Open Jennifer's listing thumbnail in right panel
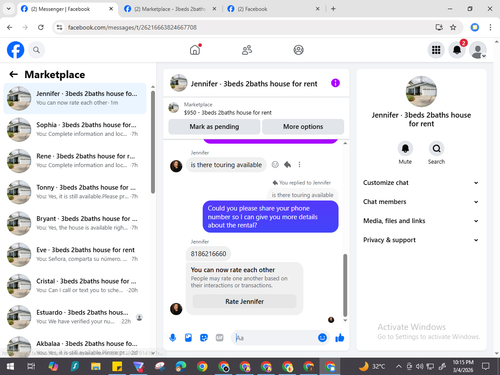 (421, 91)
